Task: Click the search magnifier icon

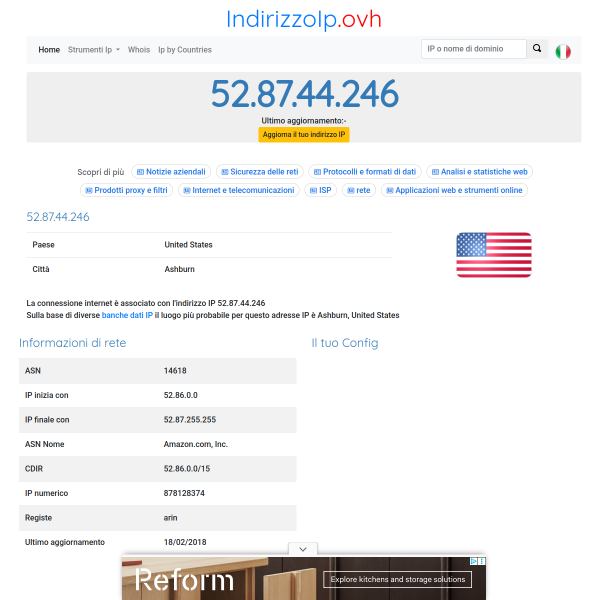Action: pyautogui.click(x=537, y=49)
